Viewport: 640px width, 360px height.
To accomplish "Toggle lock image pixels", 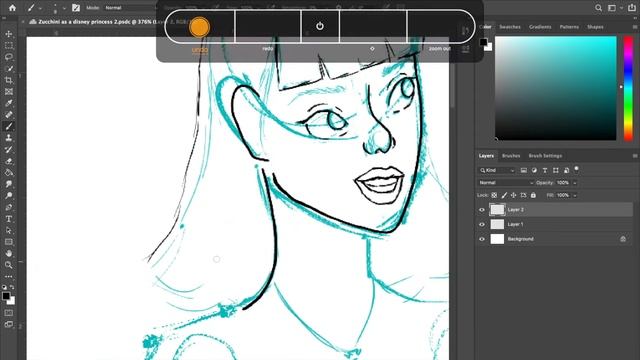I will pos(504,196).
